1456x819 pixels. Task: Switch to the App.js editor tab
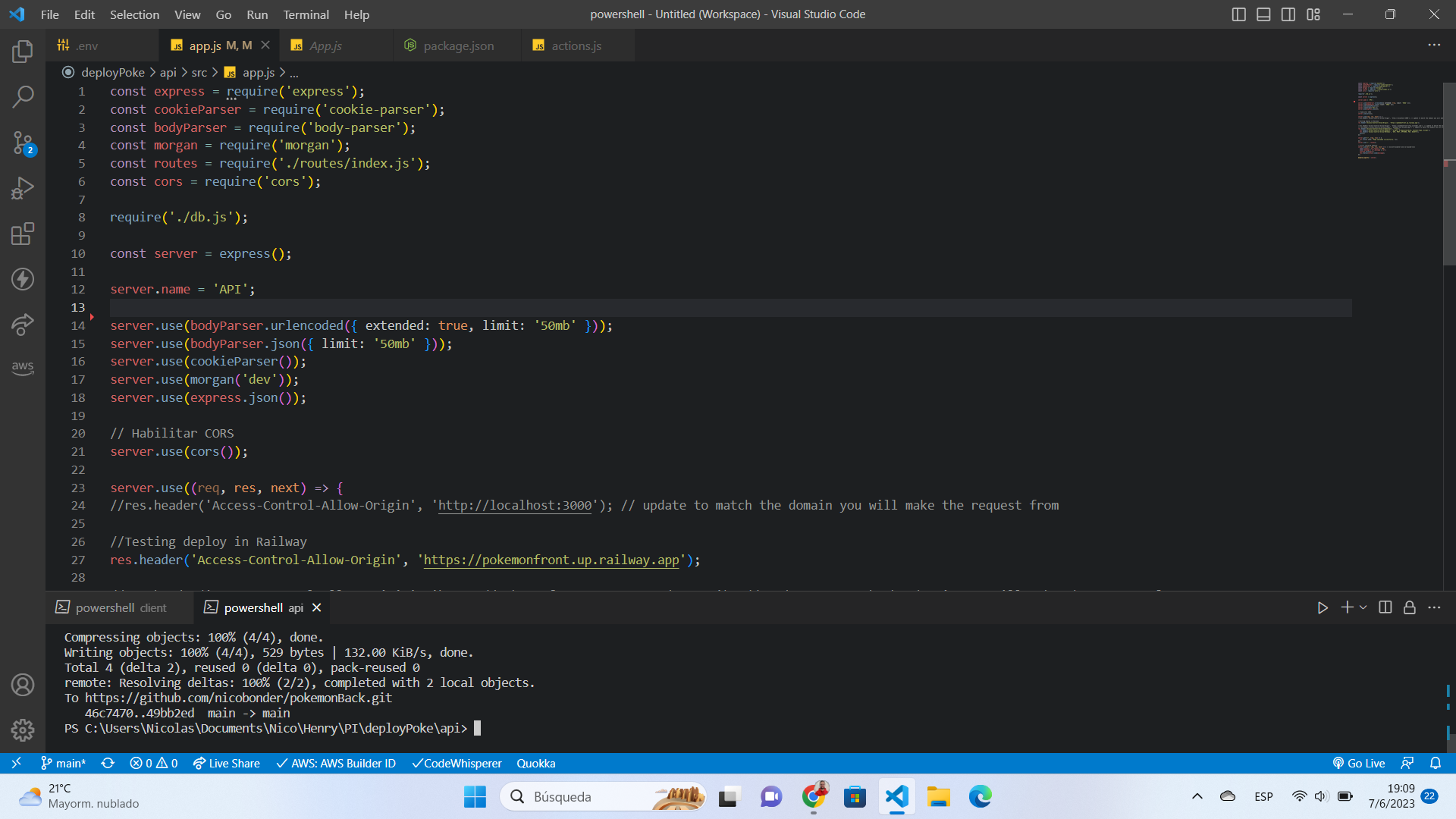pyautogui.click(x=336, y=45)
